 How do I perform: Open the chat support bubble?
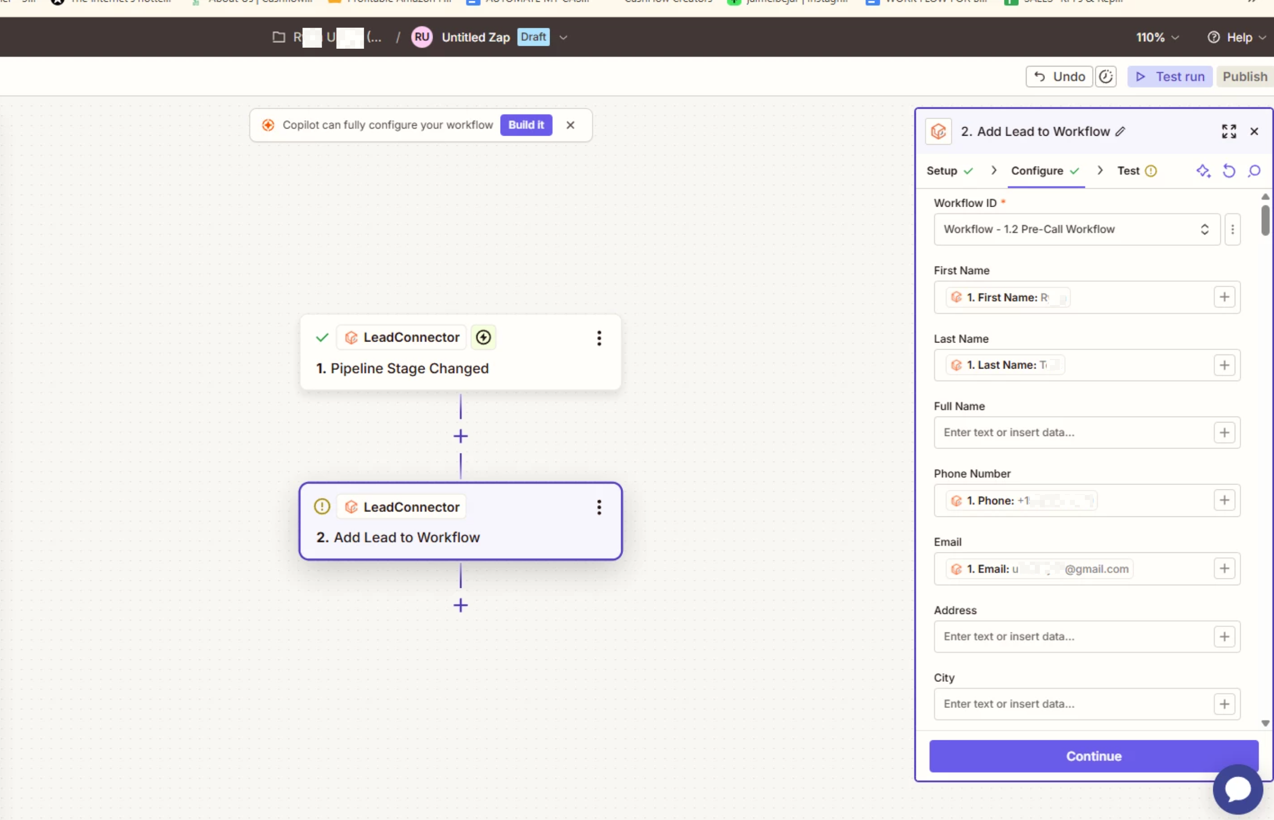1237,789
